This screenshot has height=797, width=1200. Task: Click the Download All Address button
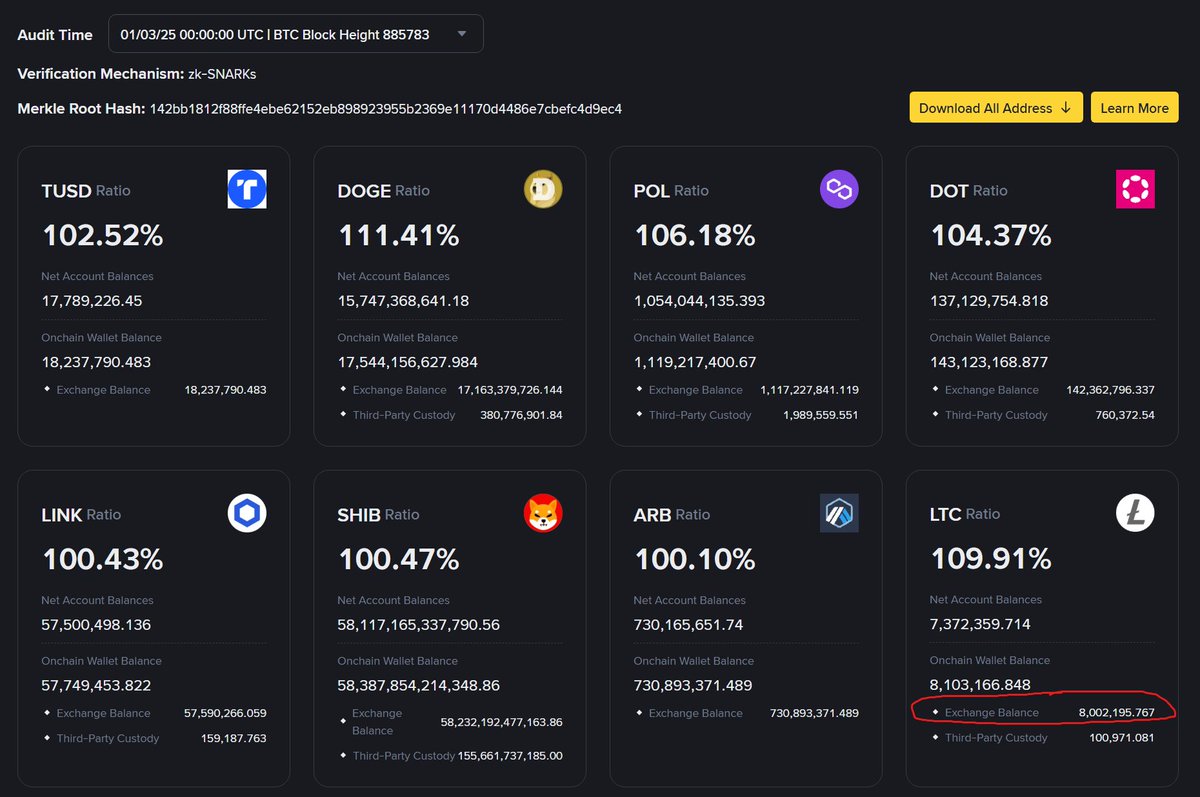click(x=996, y=108)
